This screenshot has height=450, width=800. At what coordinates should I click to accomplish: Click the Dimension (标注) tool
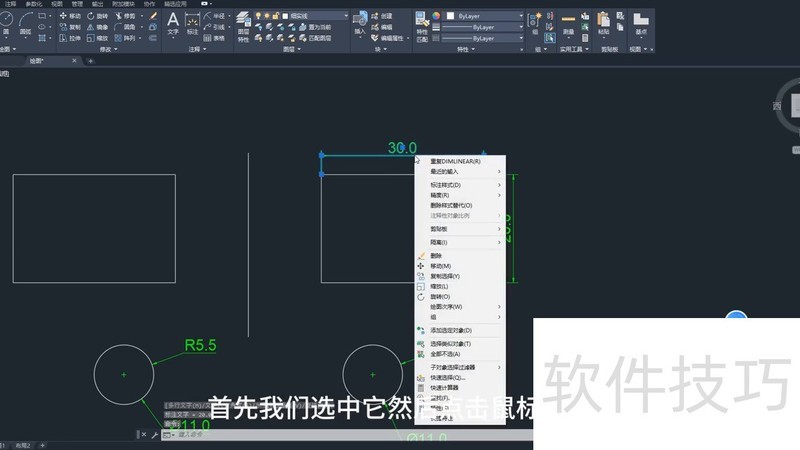(x=192, y=24)
